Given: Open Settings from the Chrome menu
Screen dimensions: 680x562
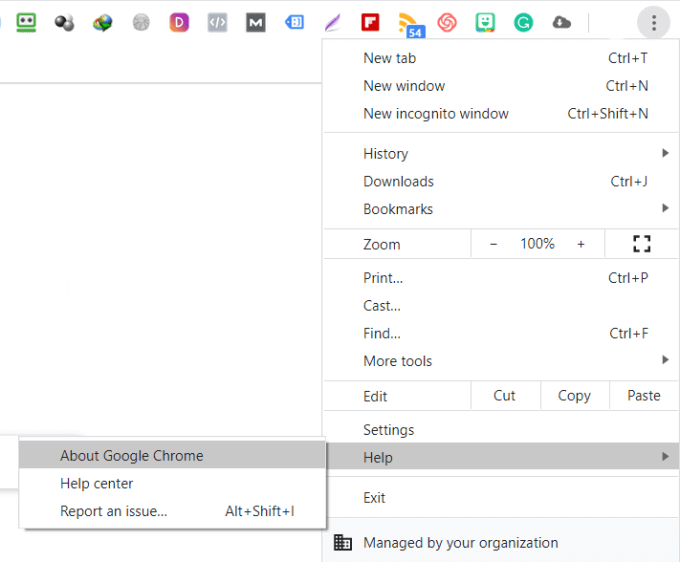Looking at the screenshot, I should tap(501, 430).
